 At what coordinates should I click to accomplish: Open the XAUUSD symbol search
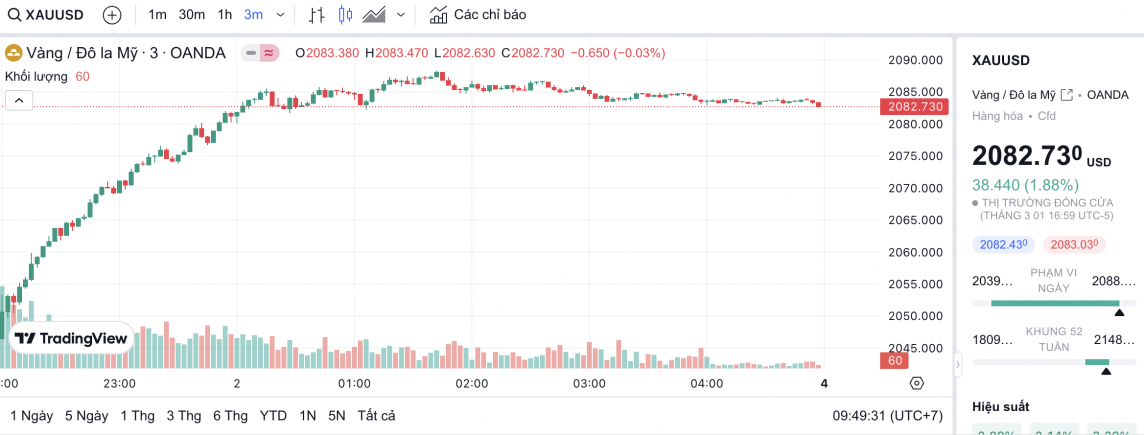point(46,15)
